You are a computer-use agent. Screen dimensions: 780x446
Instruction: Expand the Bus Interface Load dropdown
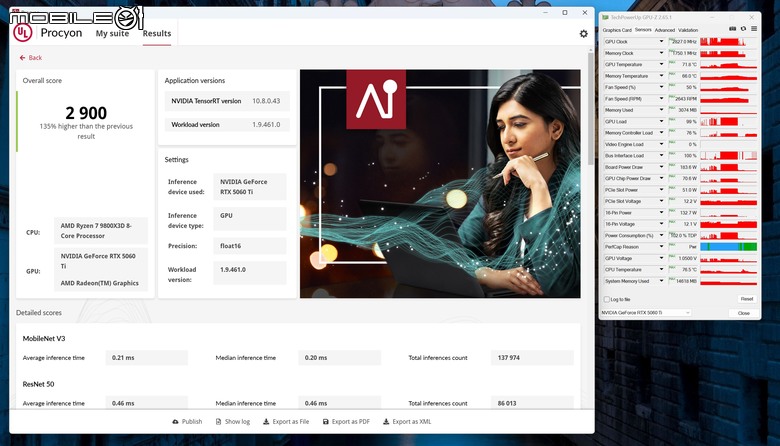tap(661, 156)
